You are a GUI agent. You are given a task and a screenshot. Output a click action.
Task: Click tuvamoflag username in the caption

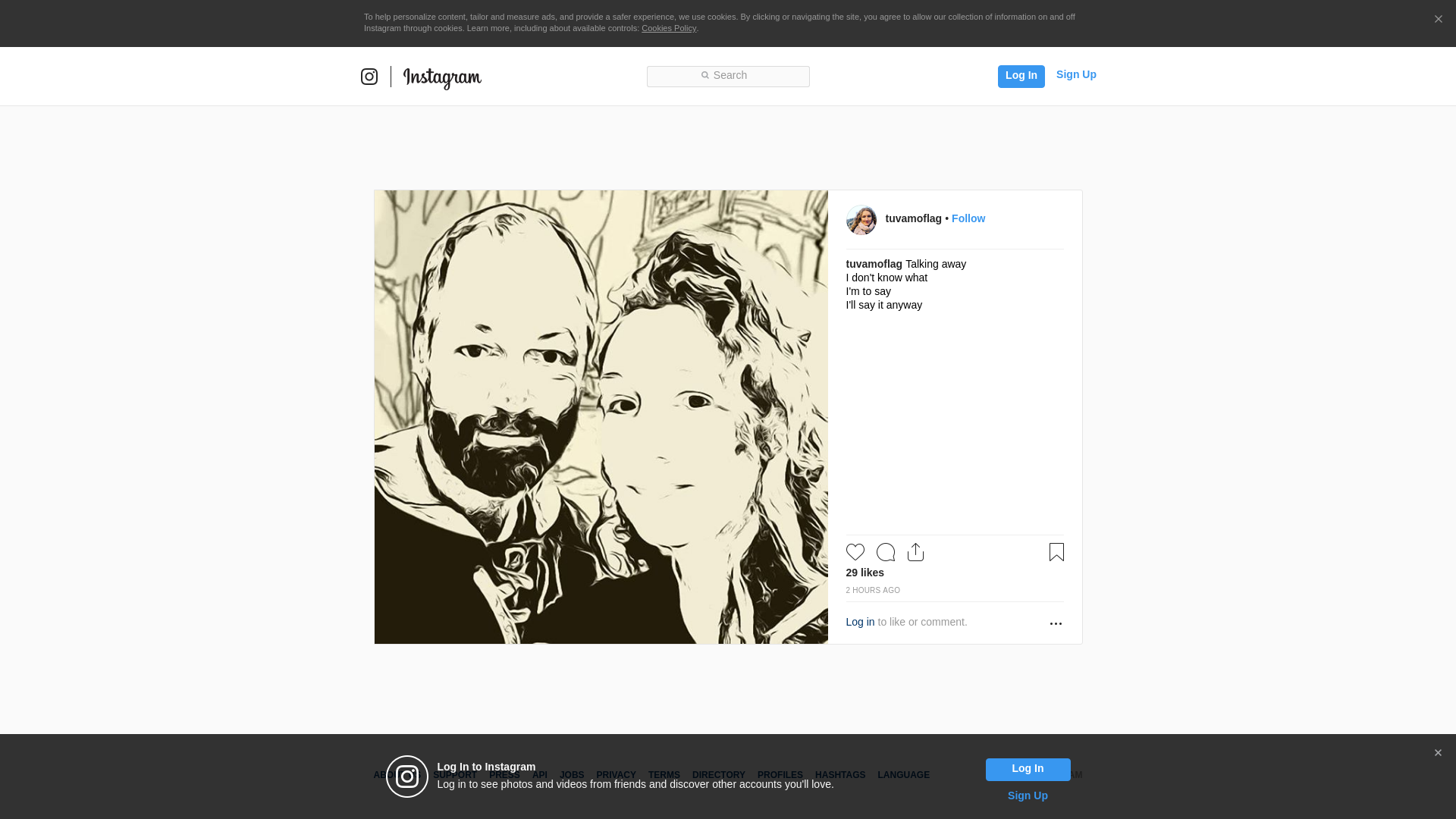[874, 264]
